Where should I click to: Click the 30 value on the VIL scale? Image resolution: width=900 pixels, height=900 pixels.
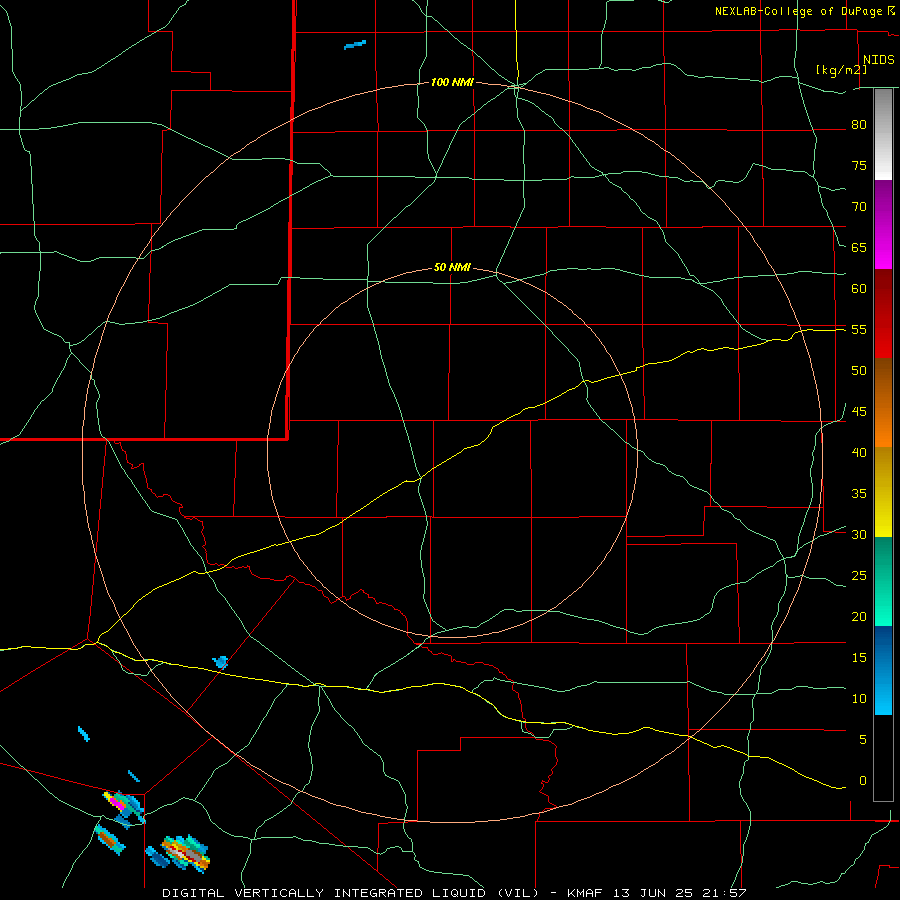coord(859,534)
